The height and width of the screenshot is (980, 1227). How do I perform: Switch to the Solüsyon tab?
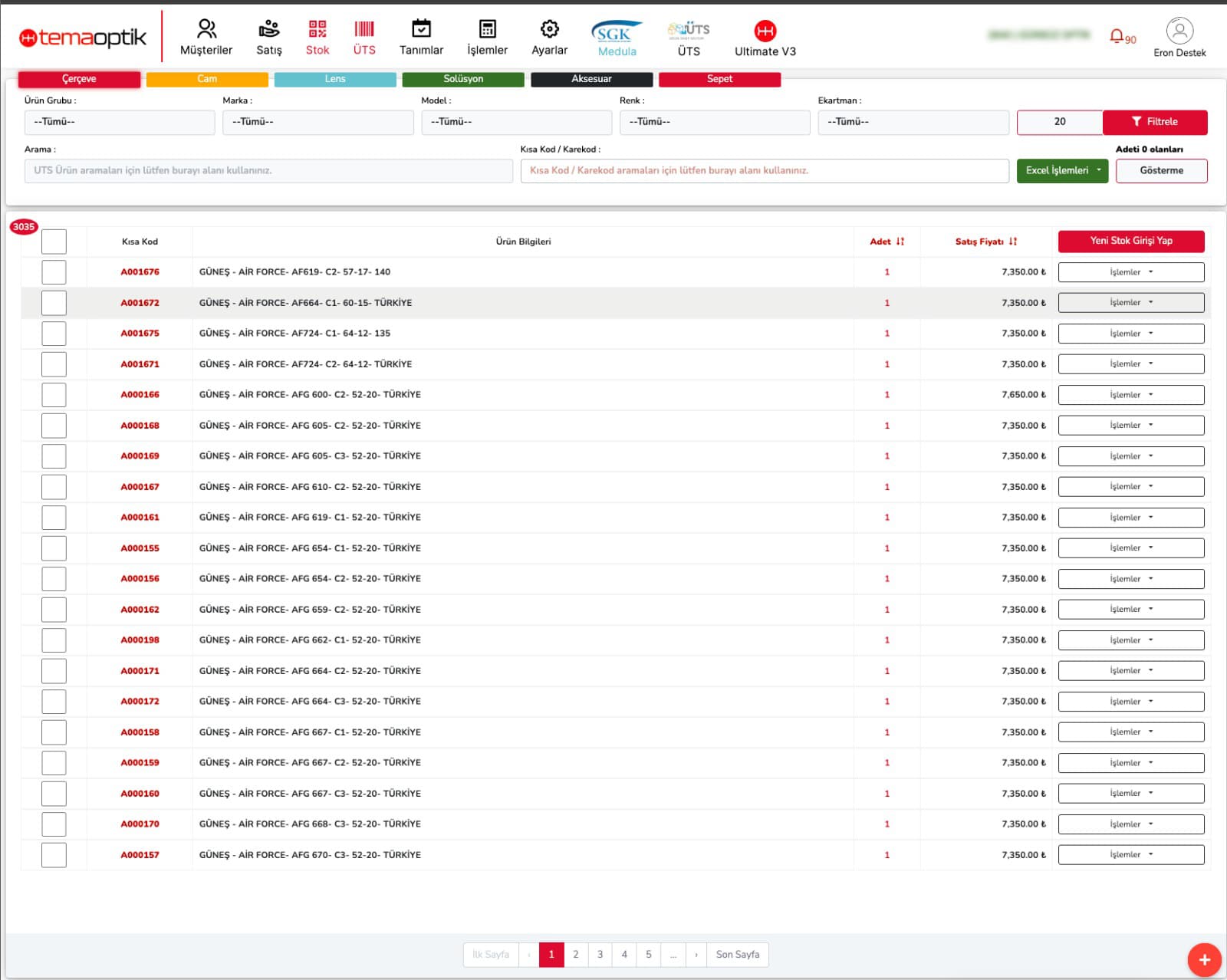pyautogui.click(x=463, y=79)
